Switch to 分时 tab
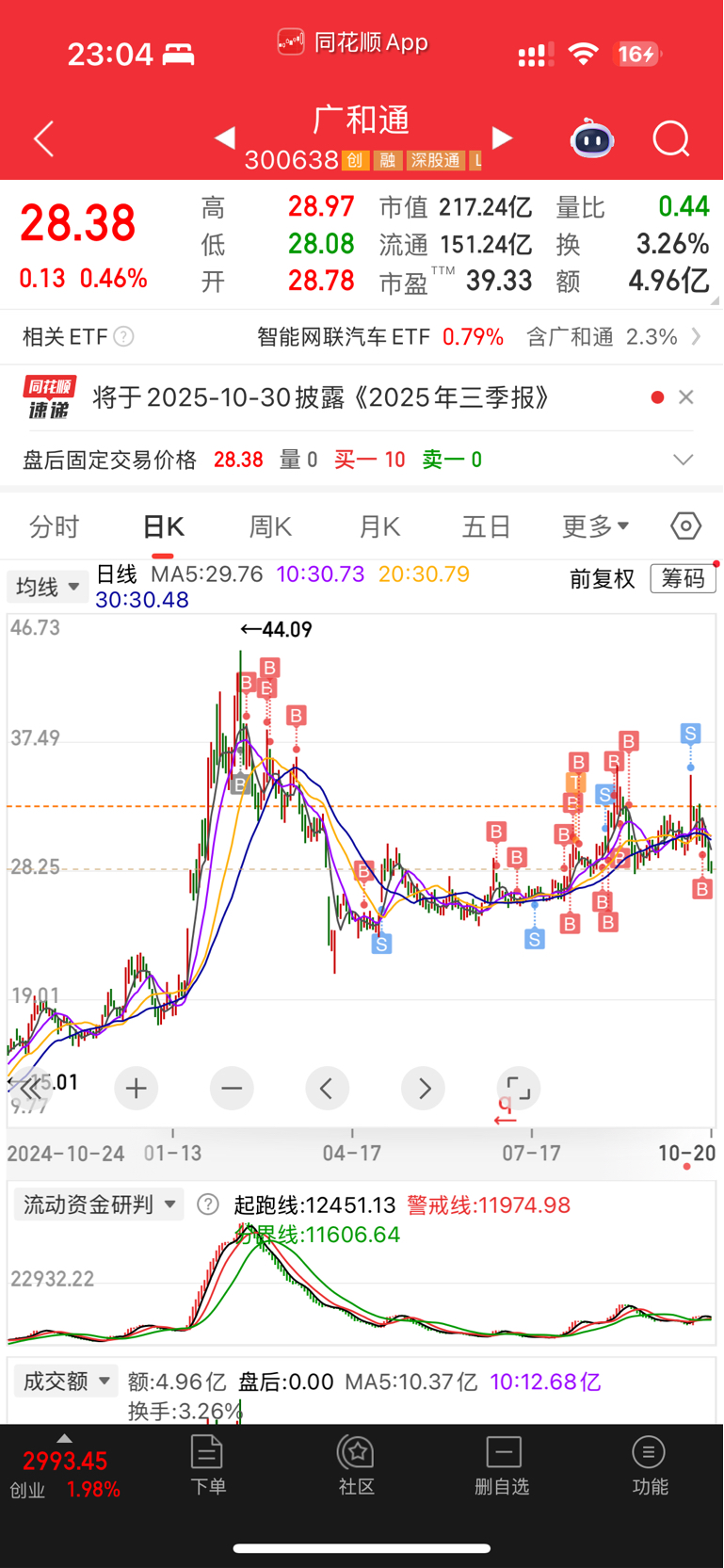 click(x=55, y=526)
